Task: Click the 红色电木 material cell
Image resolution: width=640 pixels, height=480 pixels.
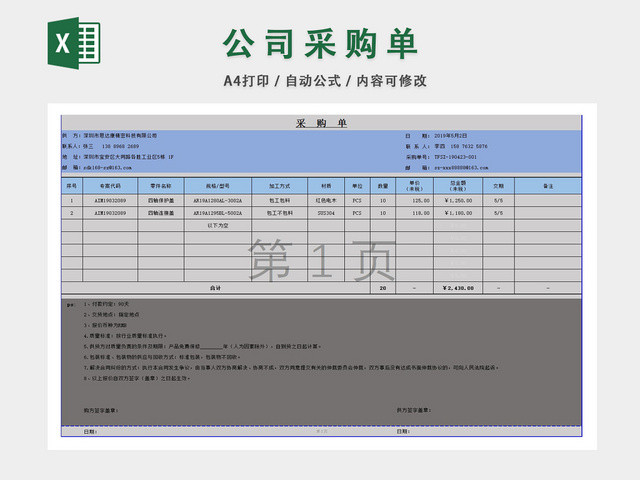Action: 326,200
